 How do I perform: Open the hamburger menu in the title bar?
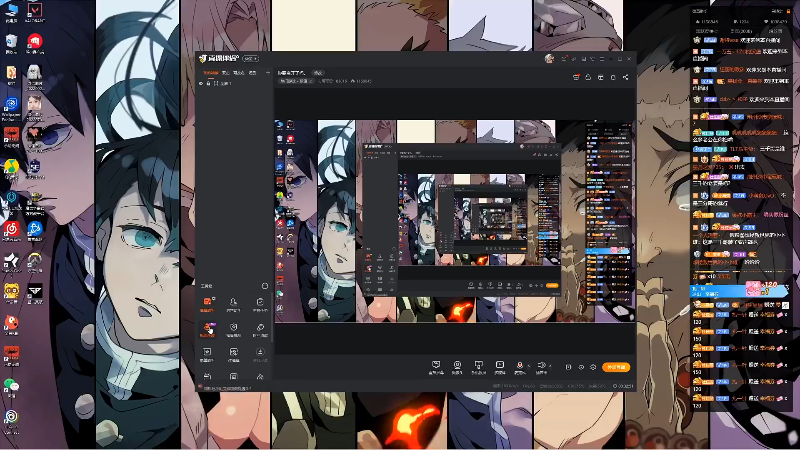602,59
